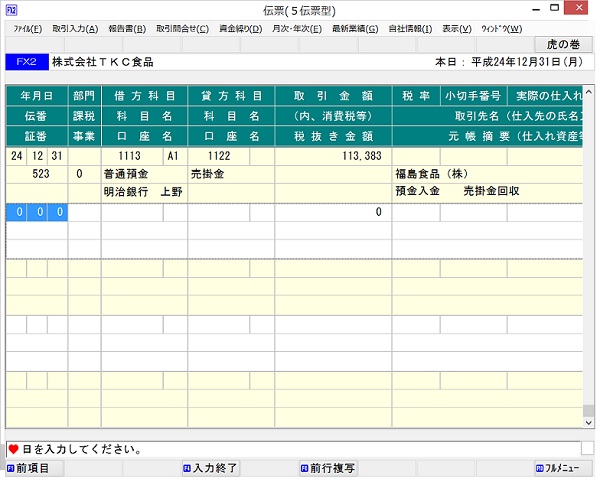Screen dimensions: 600x482
Task: Click the small box right of message bar
Action: [x=587, y=448]
